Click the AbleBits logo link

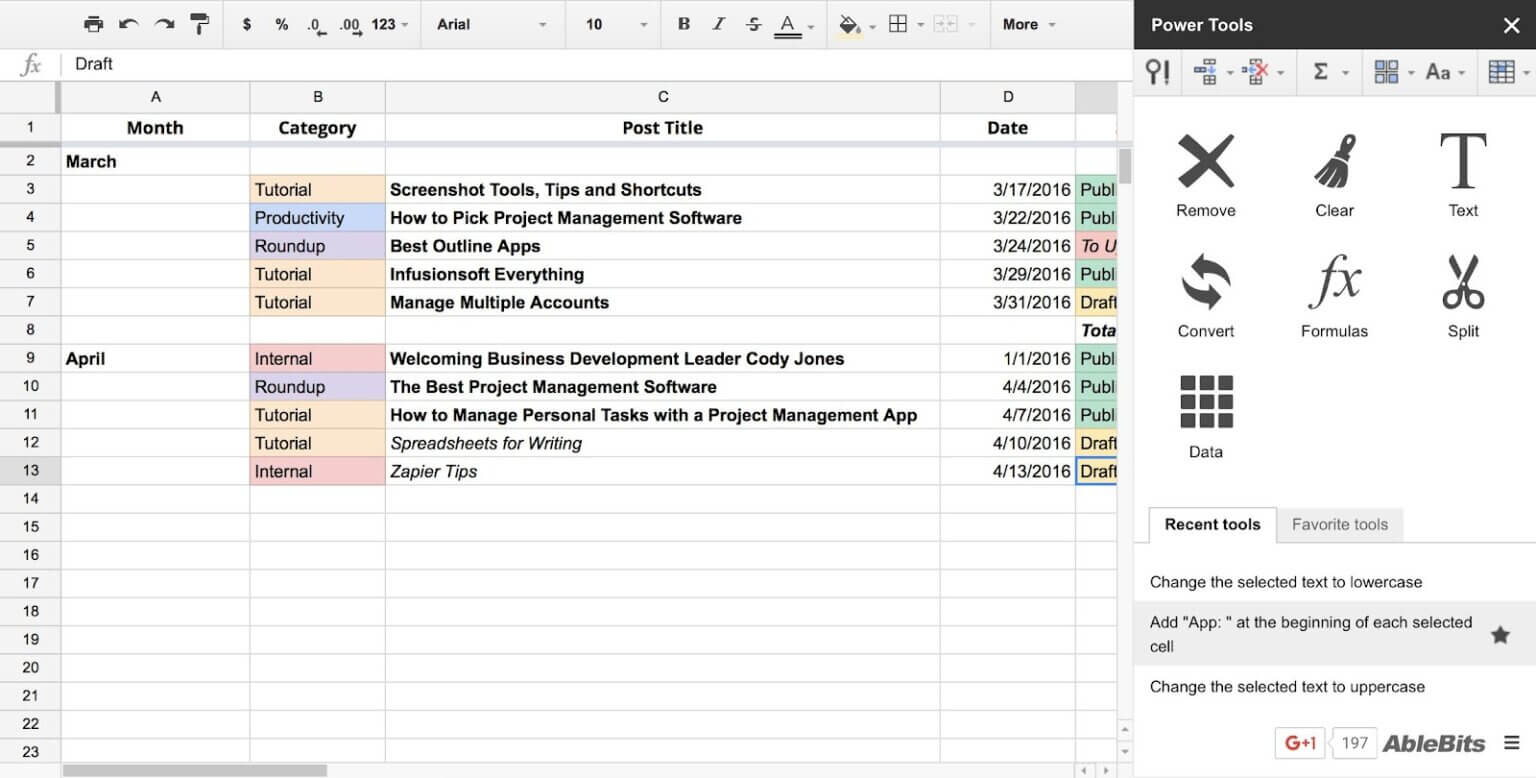pos(1434,743)
